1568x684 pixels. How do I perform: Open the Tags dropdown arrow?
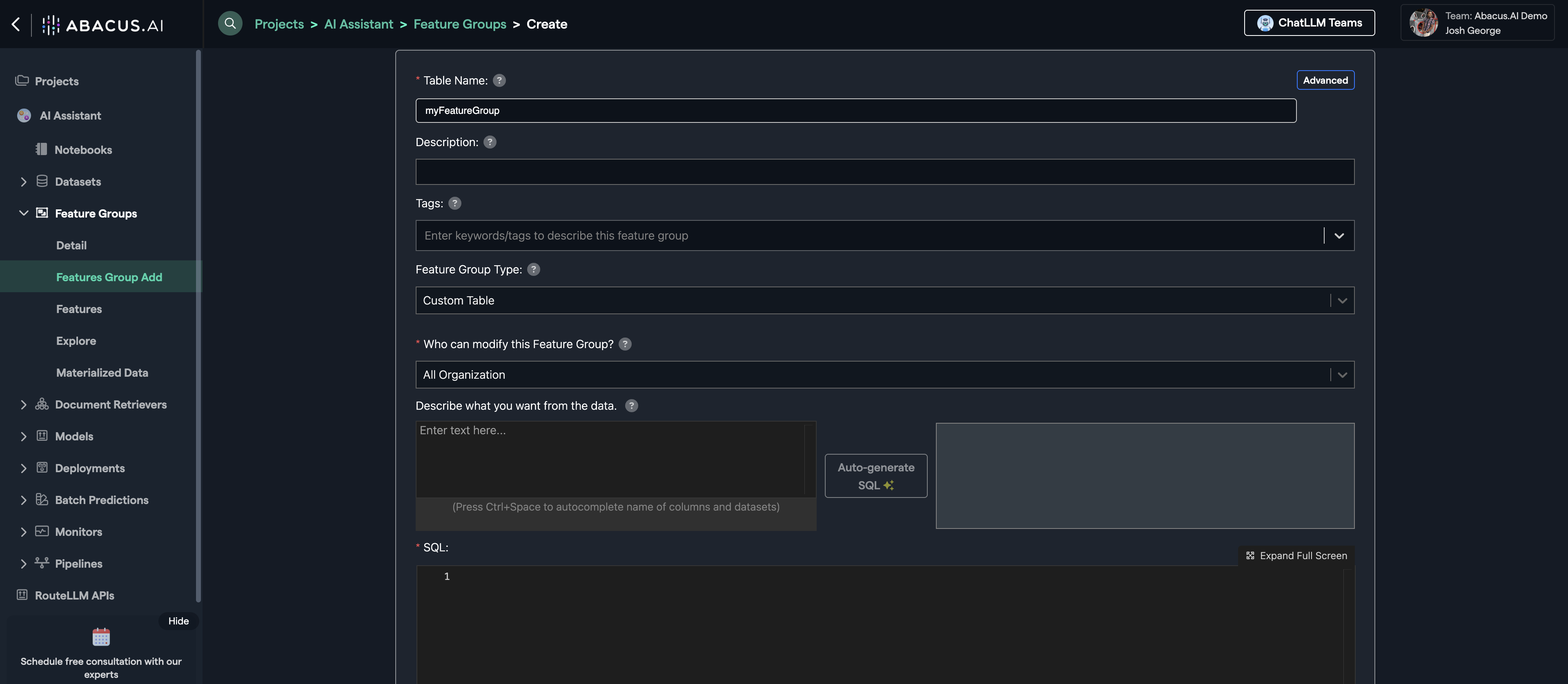(x=1339, y=235)
